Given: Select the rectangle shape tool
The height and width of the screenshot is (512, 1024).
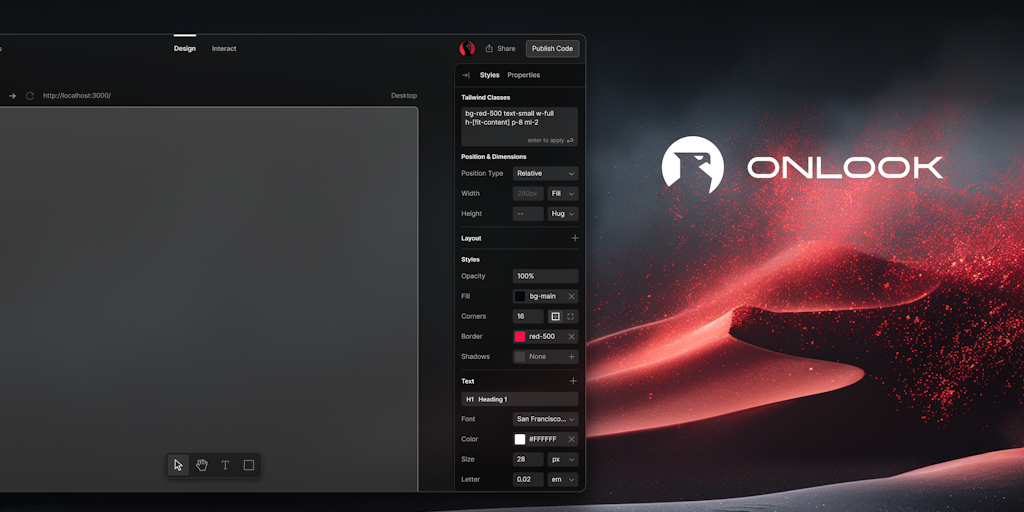Looking at the screenshot, I should (x=249, y=465).
